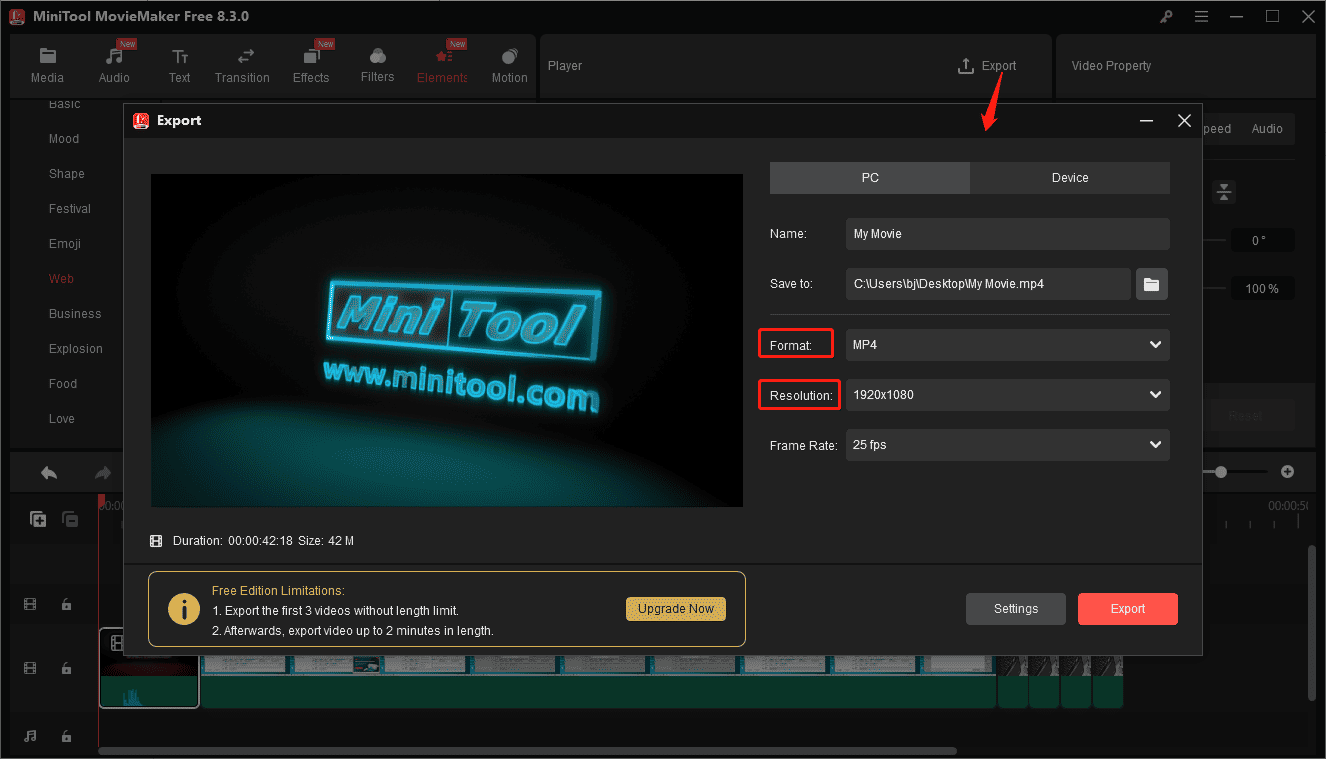The width and height of the screenshot is (1326, 759).
Task: Select the Festival elements category
Action: (x=70, y=209)
